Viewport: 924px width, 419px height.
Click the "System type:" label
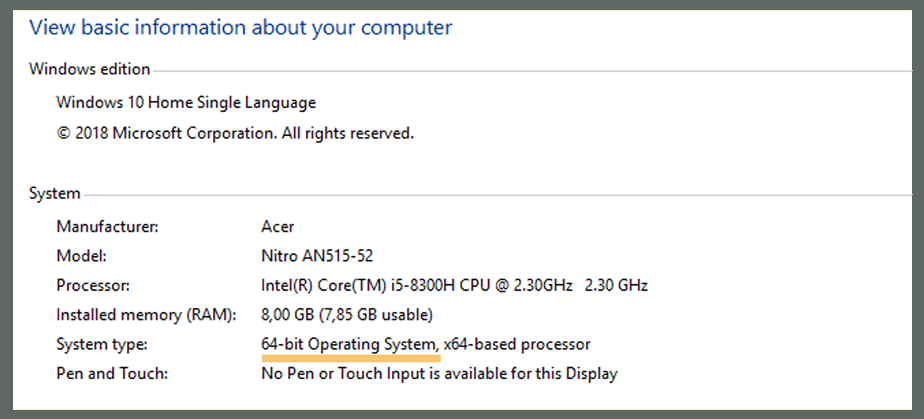click(102, 344)
